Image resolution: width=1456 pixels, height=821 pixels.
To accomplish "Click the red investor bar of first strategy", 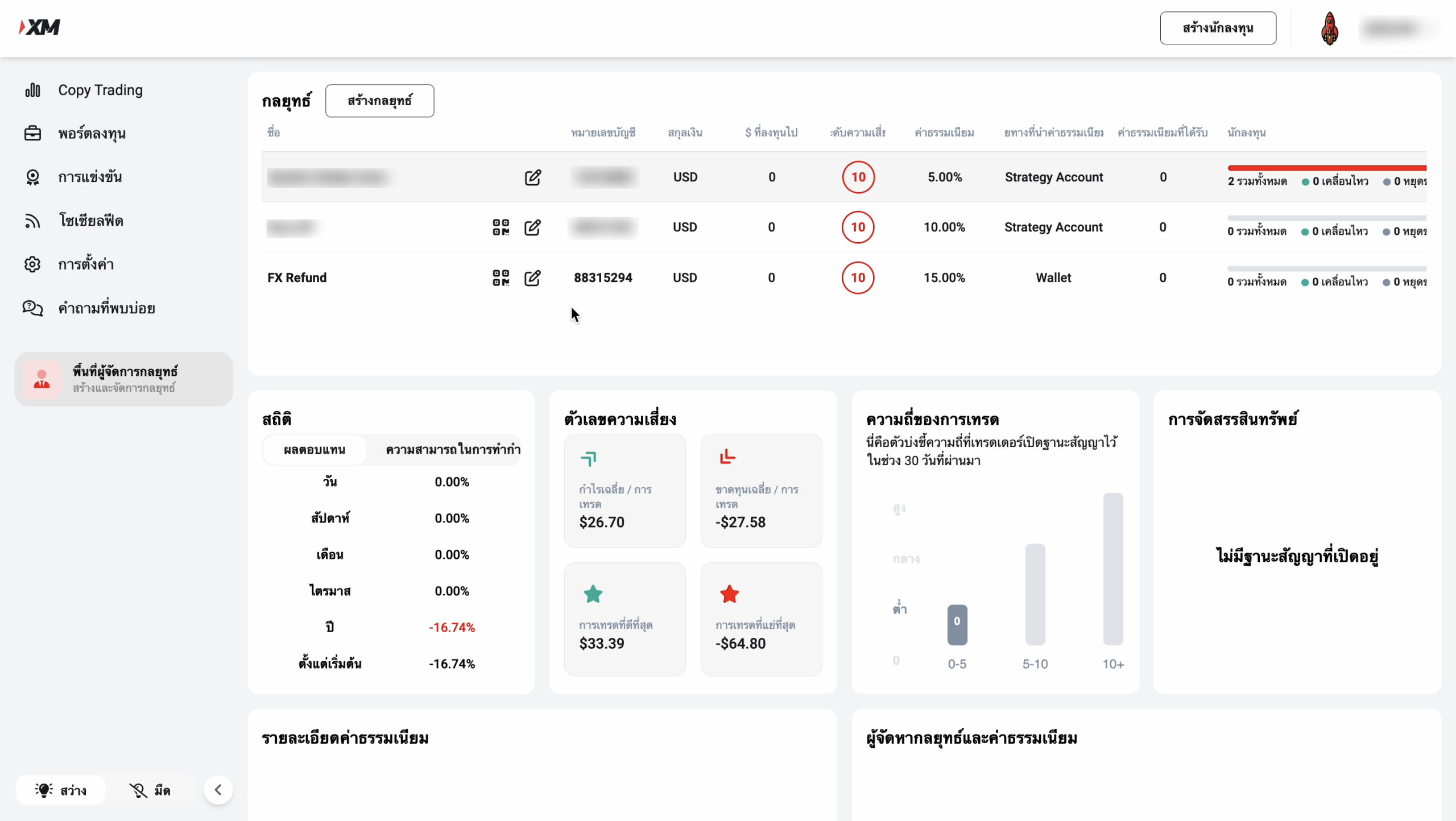I will [1327, 168].
